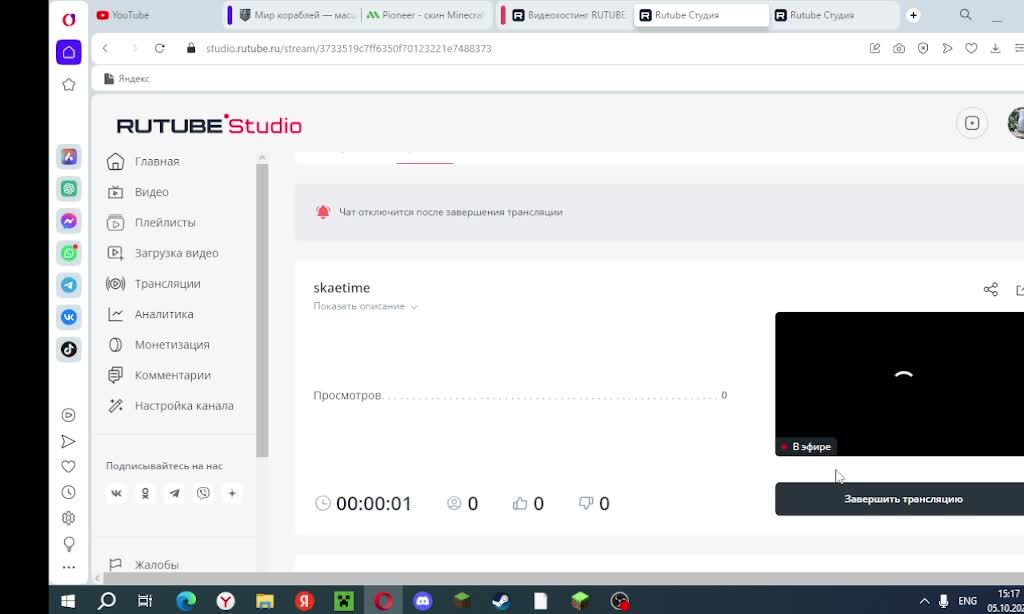
Task: Open the Windows Start menu
Action: [68, 600]
